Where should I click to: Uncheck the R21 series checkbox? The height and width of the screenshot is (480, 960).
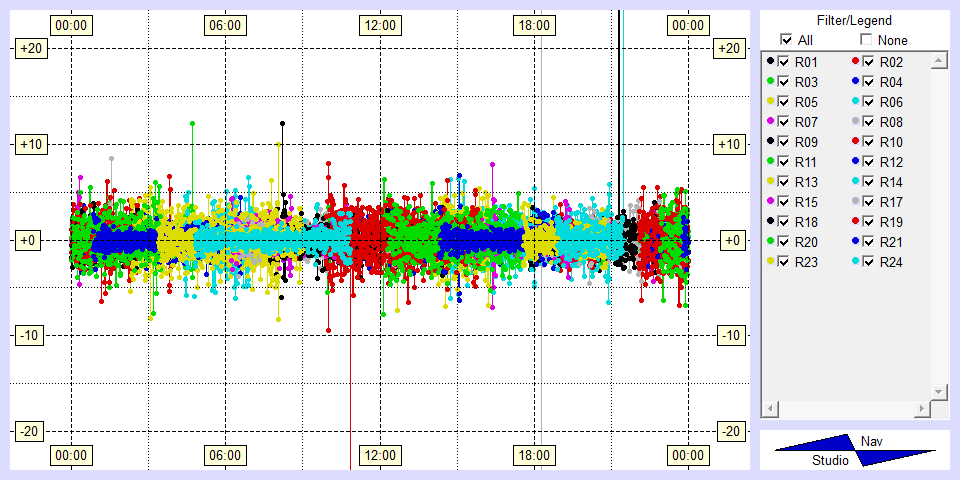(869, 242)
